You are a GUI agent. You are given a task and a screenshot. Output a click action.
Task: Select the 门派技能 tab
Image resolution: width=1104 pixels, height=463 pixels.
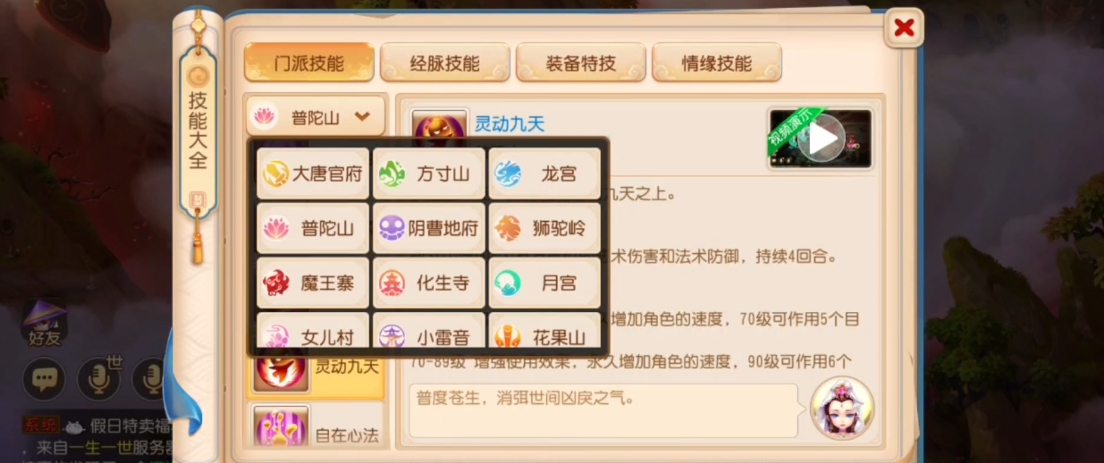pos(309,63)
